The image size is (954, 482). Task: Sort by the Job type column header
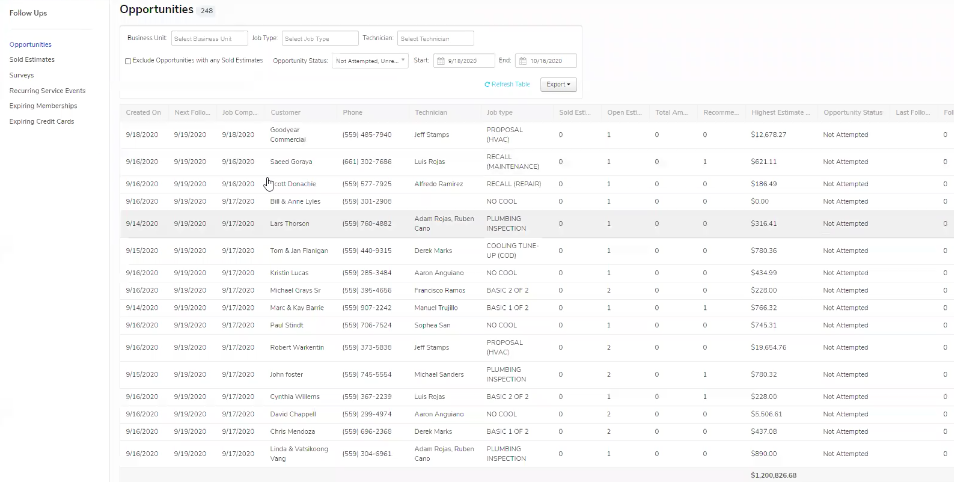coord(500,113)
